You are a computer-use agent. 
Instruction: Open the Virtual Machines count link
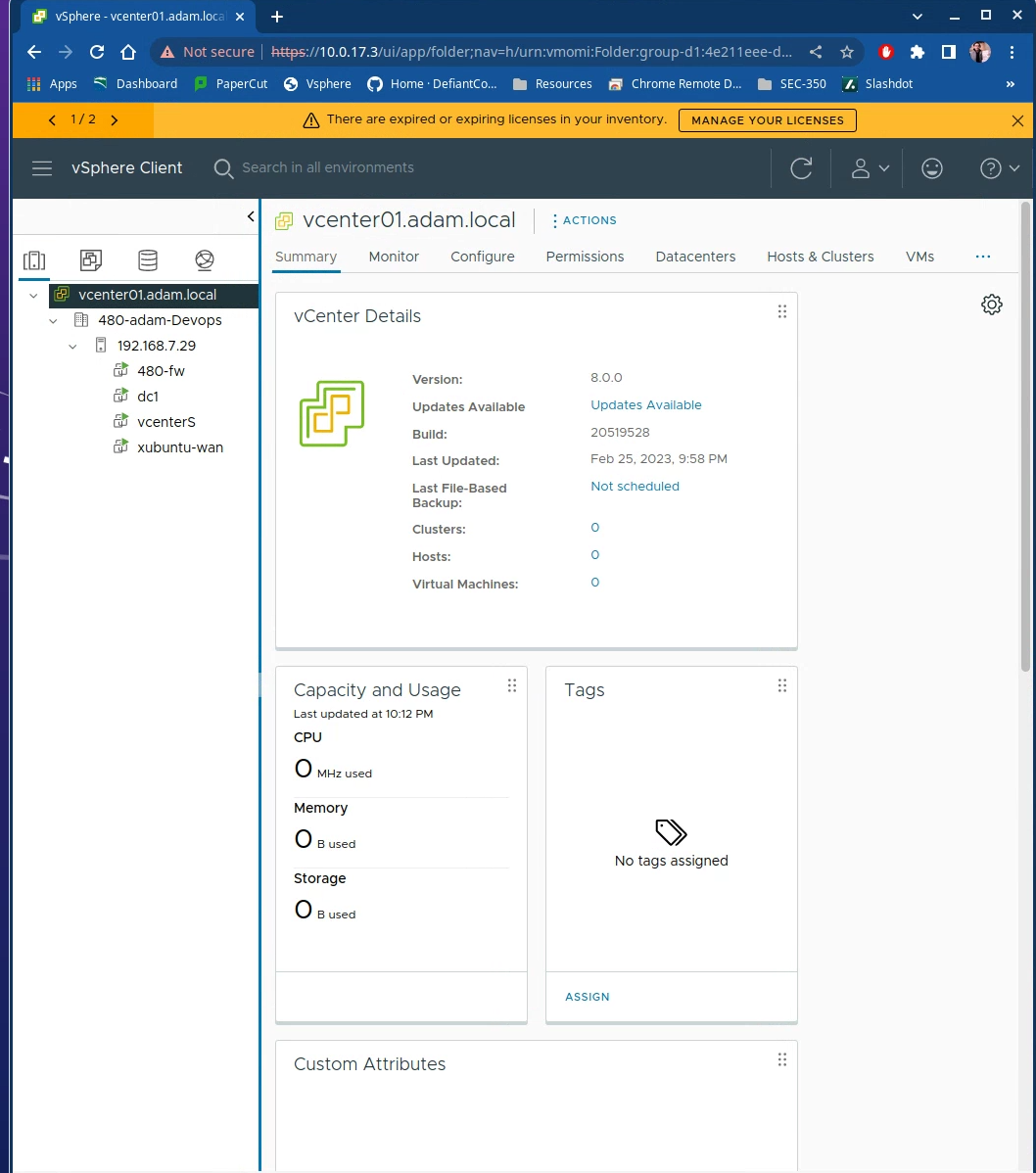click(594, 582)
